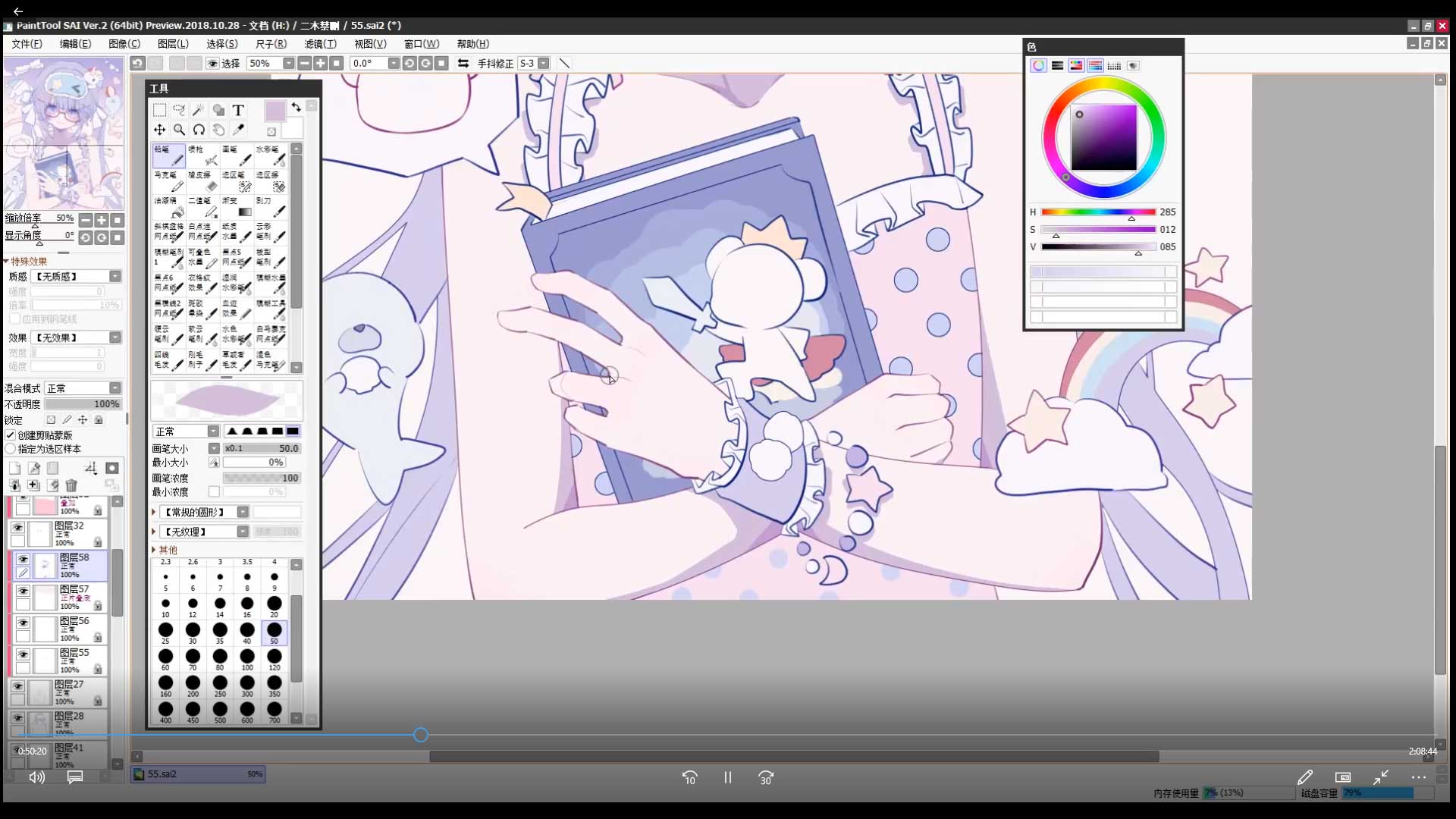Open the 滤镜(T) filter menu
Screen dimensions: 1456x819
click(x=320, y=44)
